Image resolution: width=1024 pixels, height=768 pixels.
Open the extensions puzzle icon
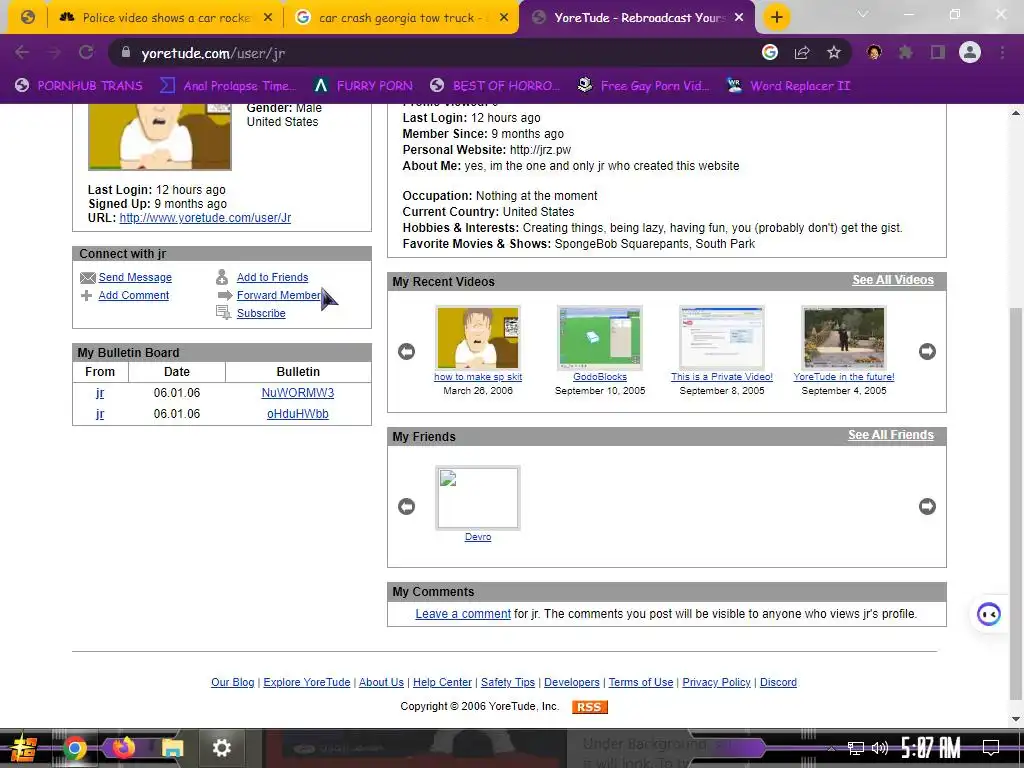(x=906, y=52)
